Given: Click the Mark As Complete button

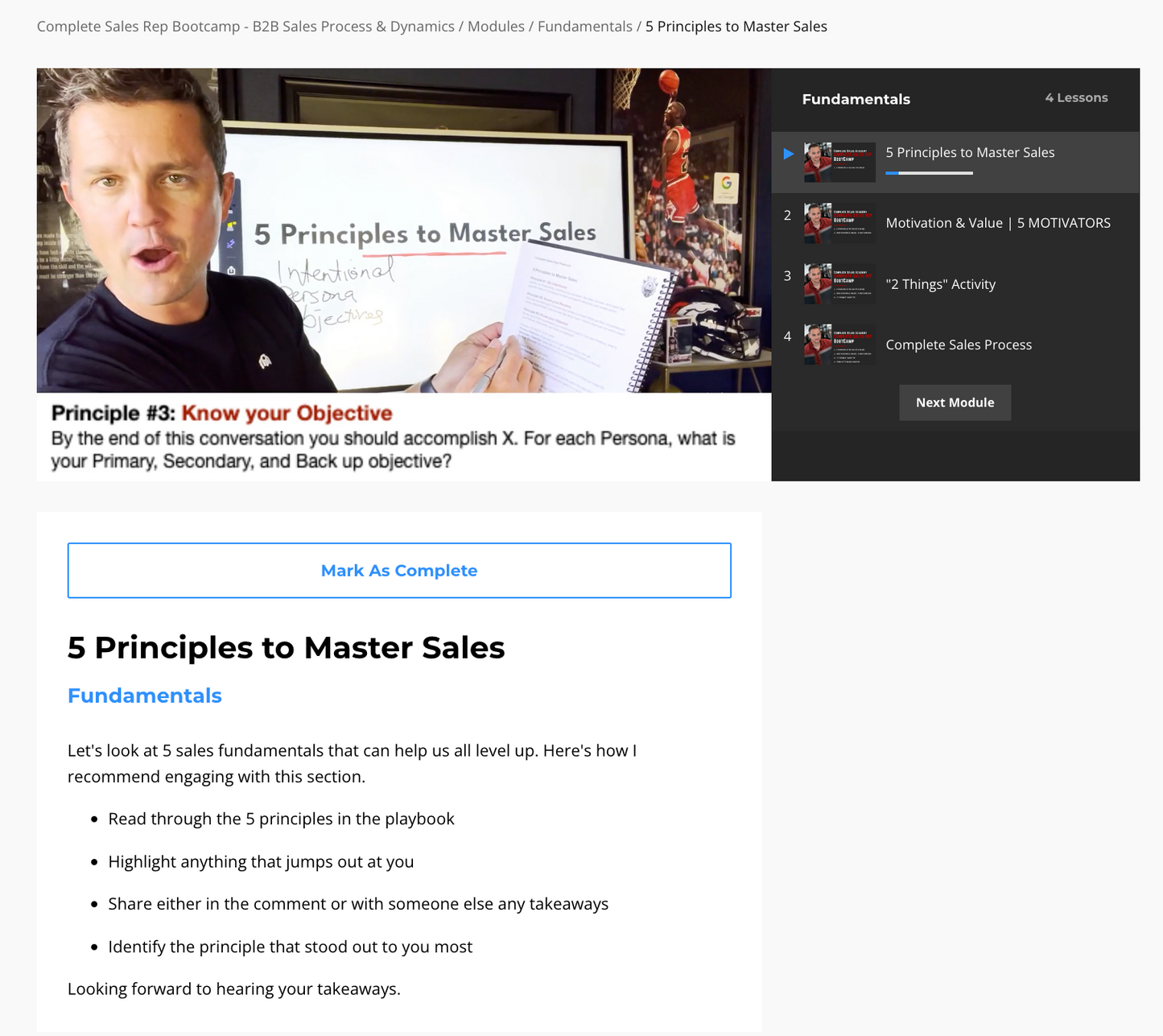Looking at the screenshot, I should [399, 571].
